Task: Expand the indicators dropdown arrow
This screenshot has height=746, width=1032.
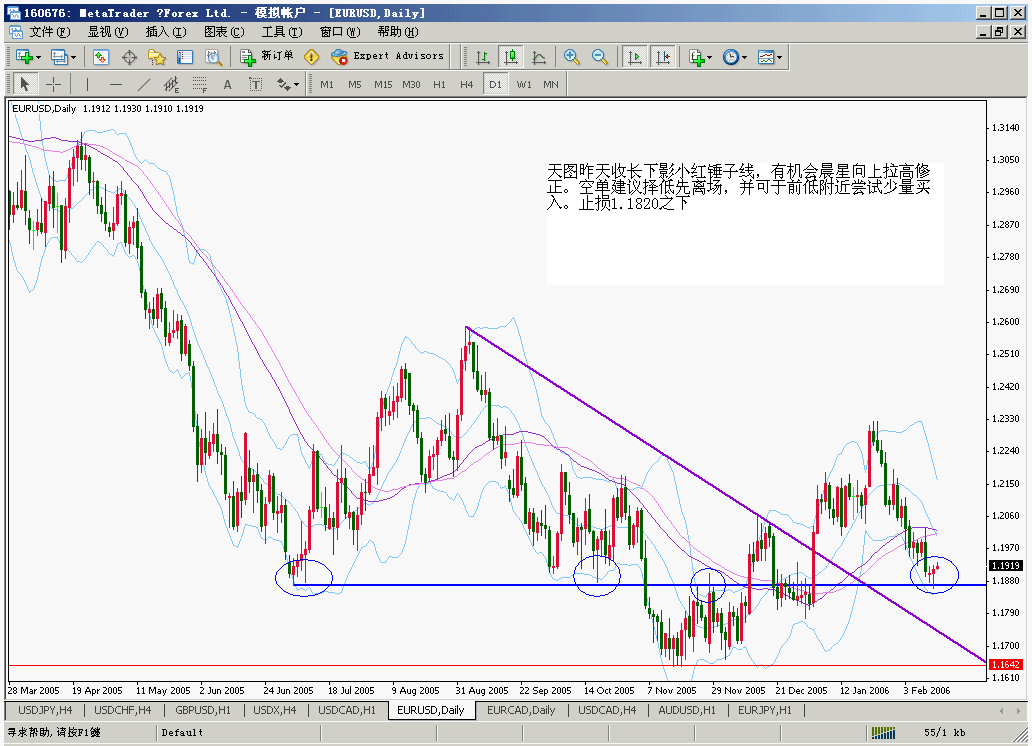Action: coord(710,58)
